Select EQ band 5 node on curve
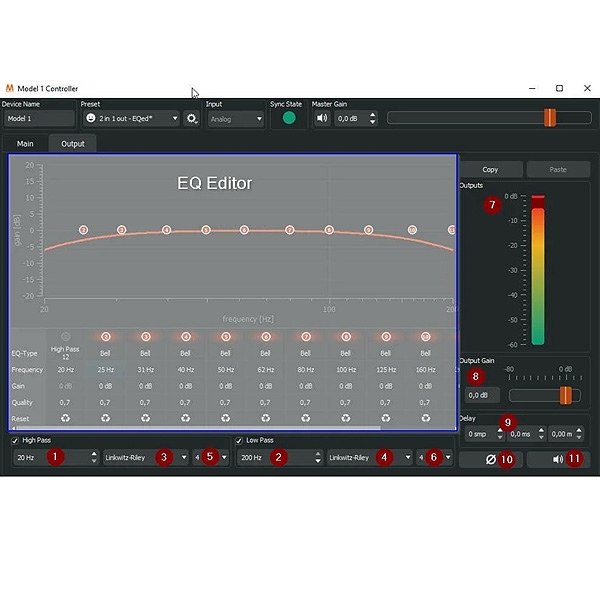Screen dimensions: 600x600 (x=206, y=230)
